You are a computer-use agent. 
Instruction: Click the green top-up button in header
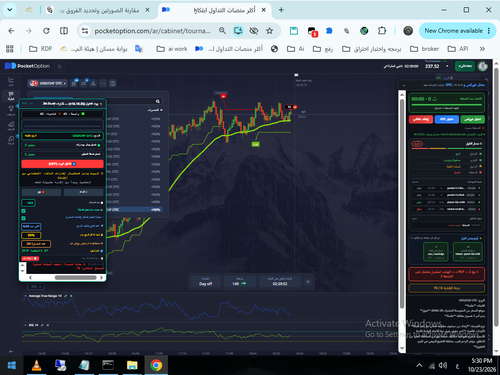(465, 66)
